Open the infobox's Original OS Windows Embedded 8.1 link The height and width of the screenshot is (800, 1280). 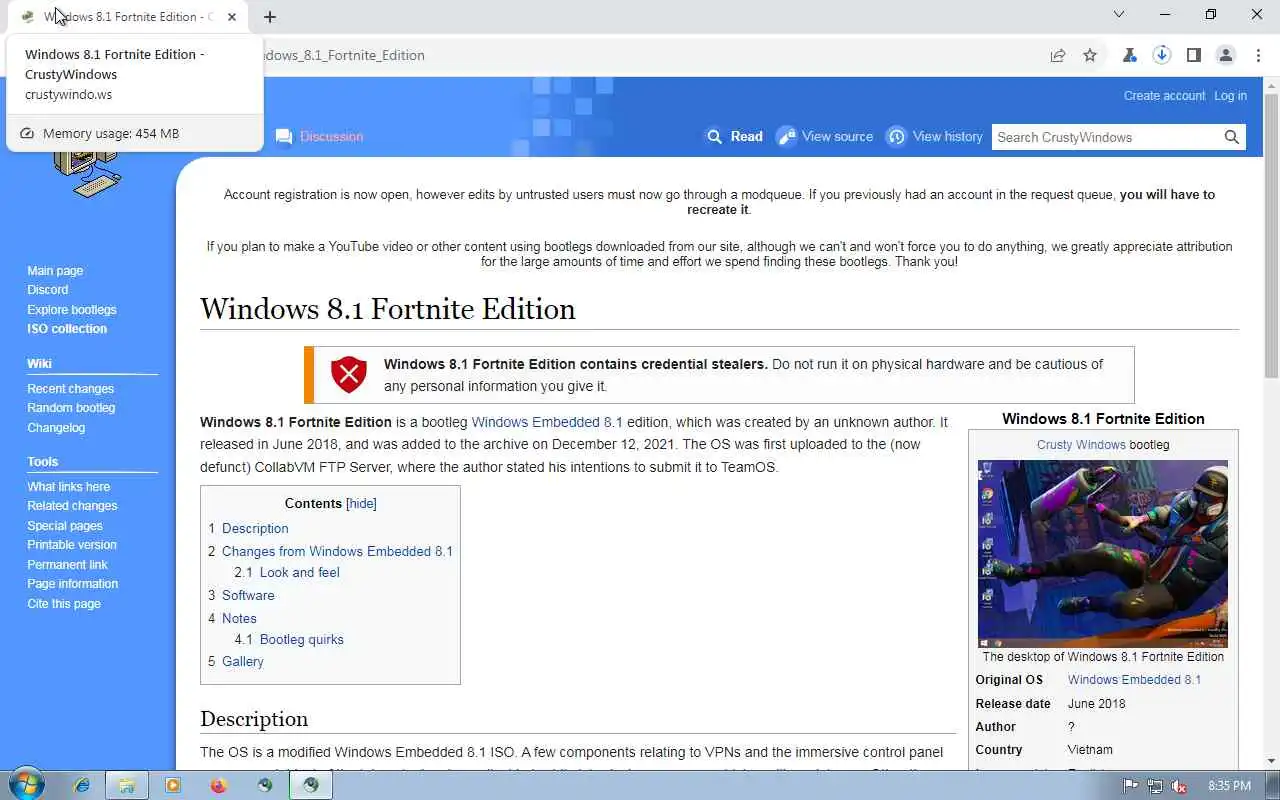pos(1134,680)
